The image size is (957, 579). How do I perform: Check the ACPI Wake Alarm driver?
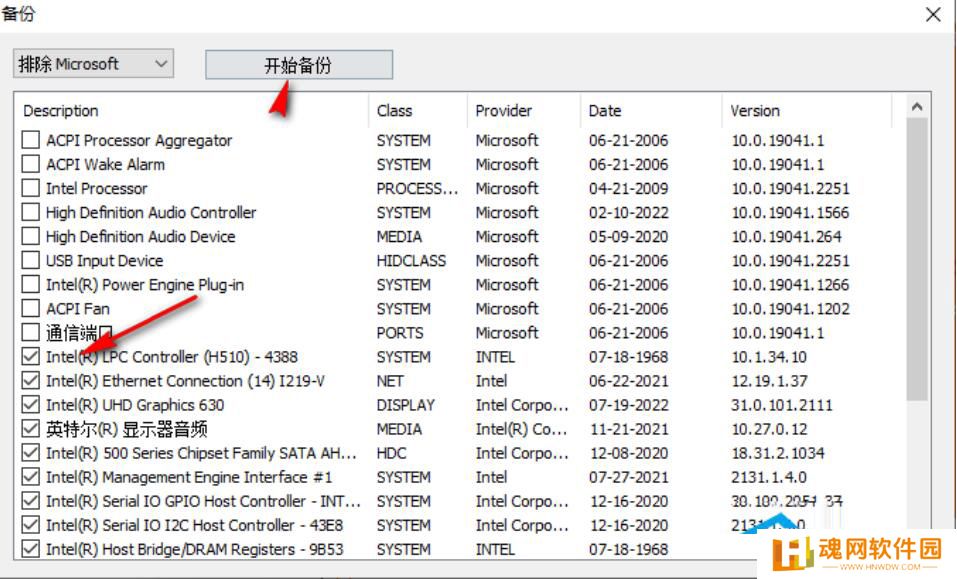30,164
